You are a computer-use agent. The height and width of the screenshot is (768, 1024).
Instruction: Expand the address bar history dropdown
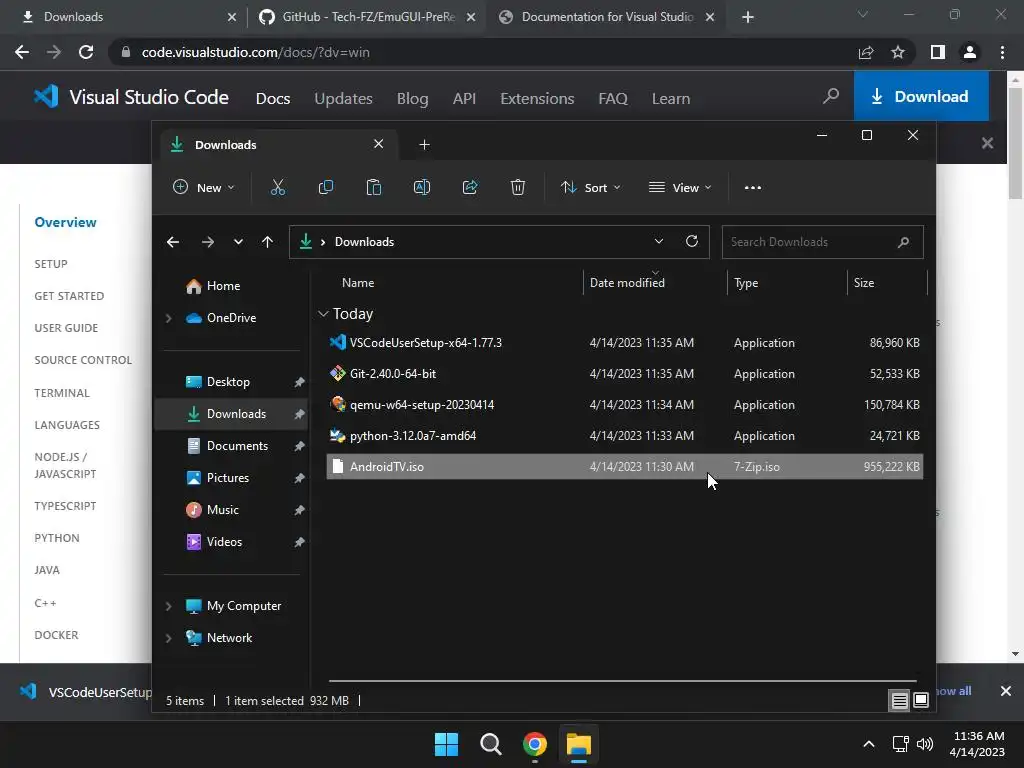659,242
